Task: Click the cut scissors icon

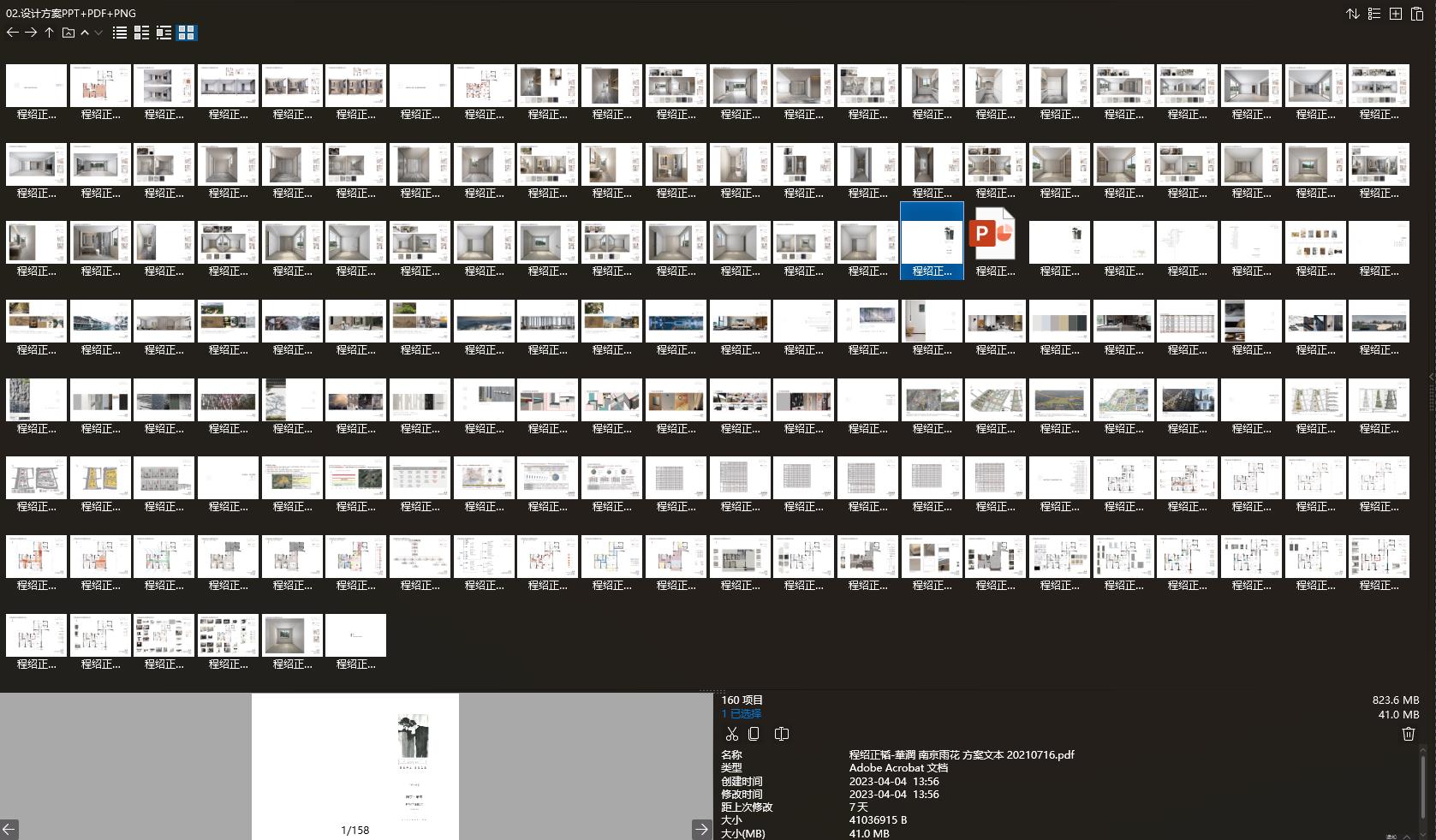Action: tap(731, 734)
